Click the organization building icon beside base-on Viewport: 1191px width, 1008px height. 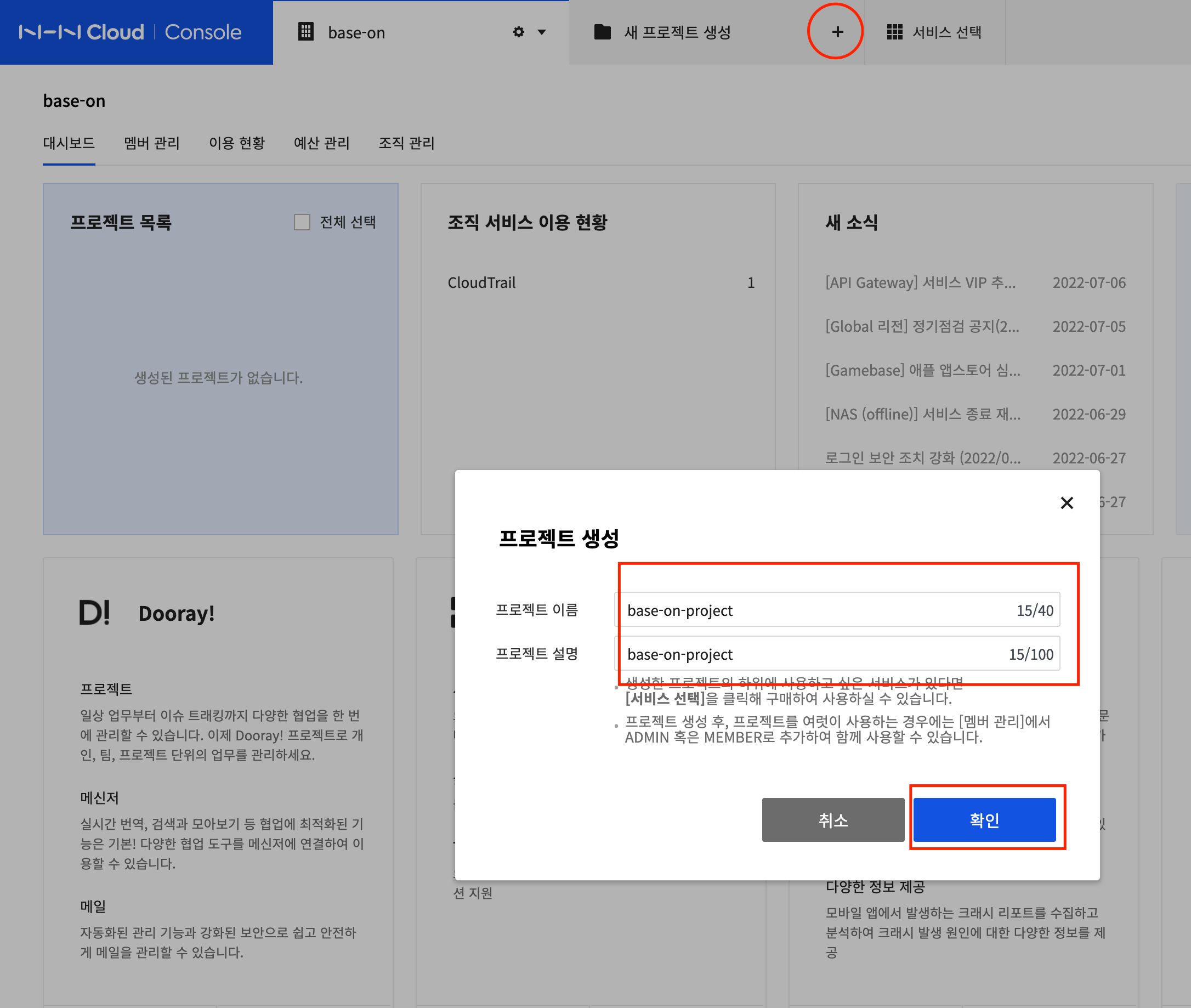[x=306, y=32]
